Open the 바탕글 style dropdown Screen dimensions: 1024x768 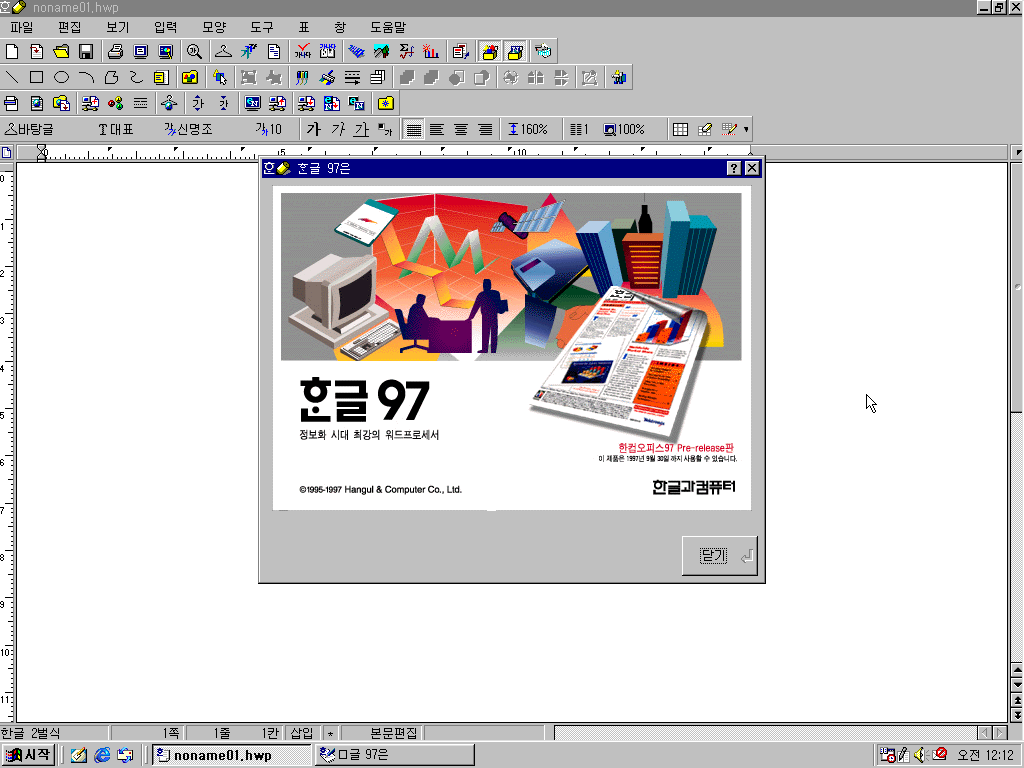[x=29, y=129]
